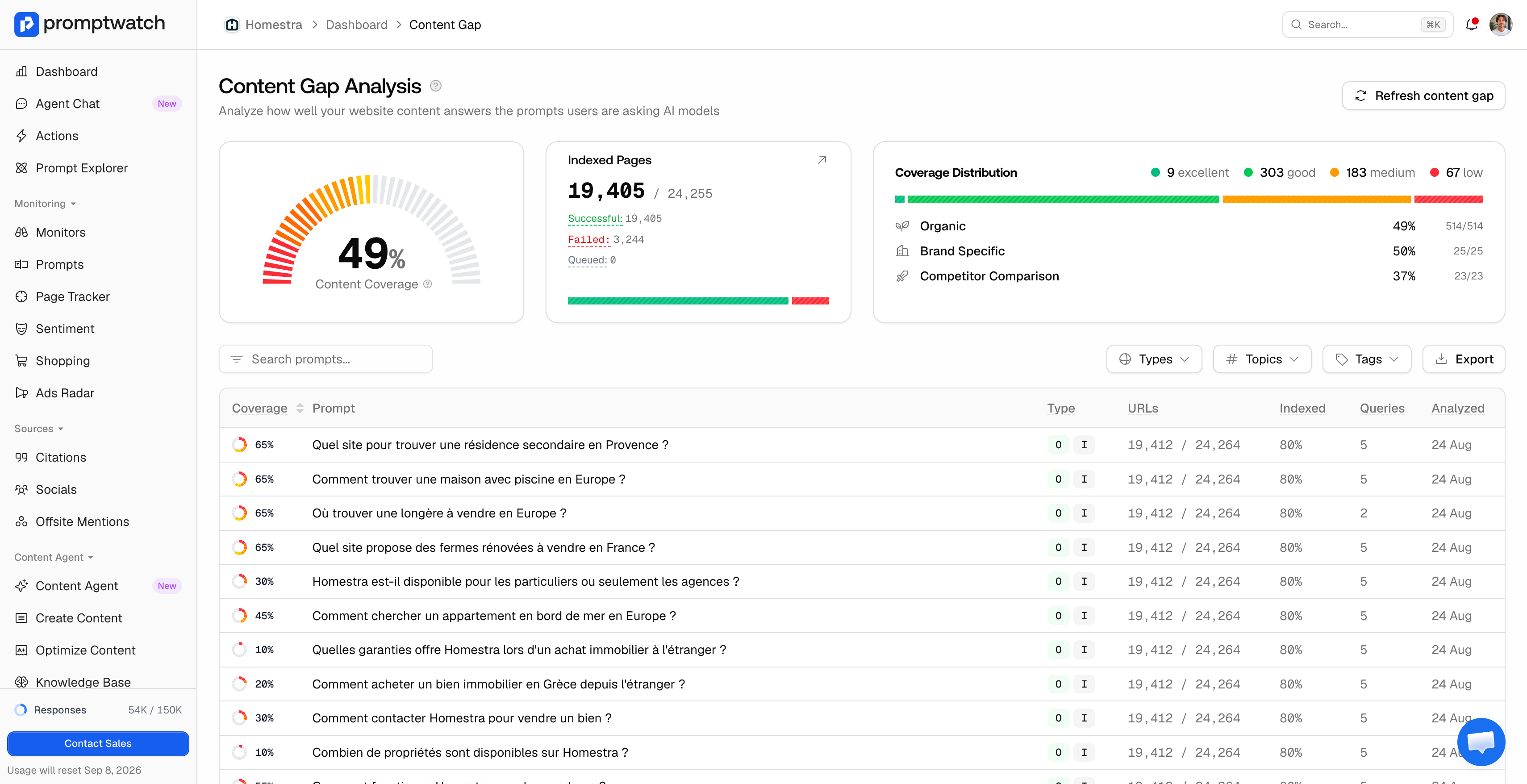Click the Competitor Comparison rocket icon
The height and width of the screenshot is (784, 1527).
tap(902, 276)
